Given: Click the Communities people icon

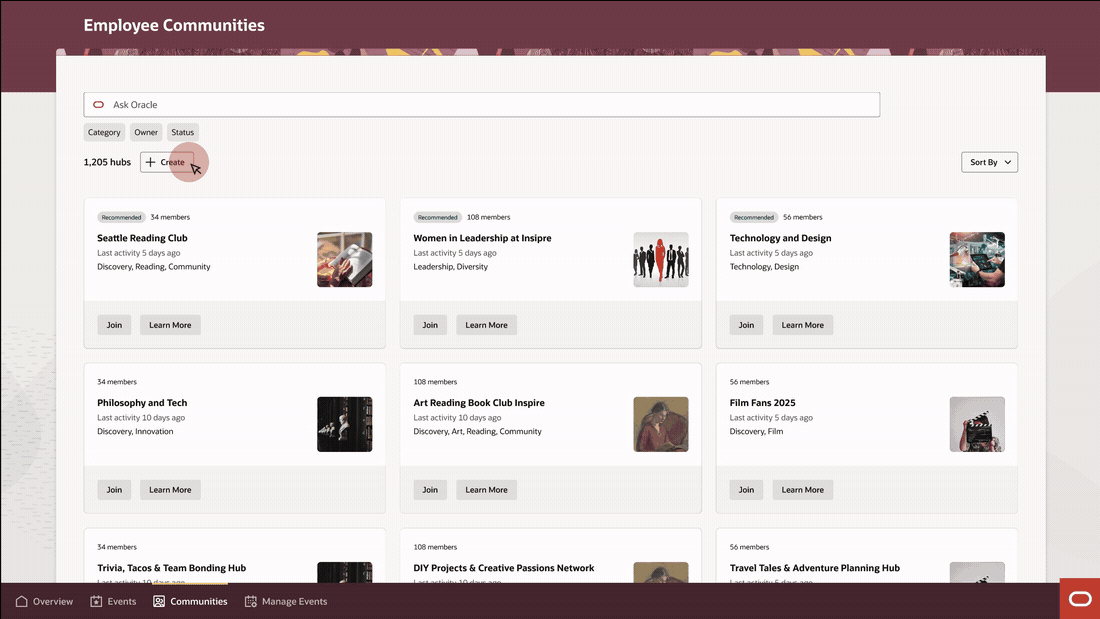Looking at the screenshot, I should click(159, 601).
